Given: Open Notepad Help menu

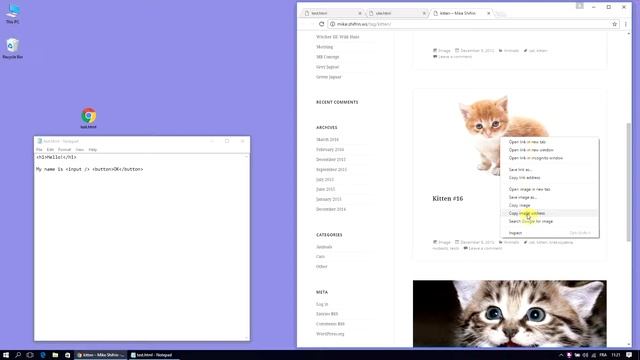Looking at the screenshot, I should [93, 150].
